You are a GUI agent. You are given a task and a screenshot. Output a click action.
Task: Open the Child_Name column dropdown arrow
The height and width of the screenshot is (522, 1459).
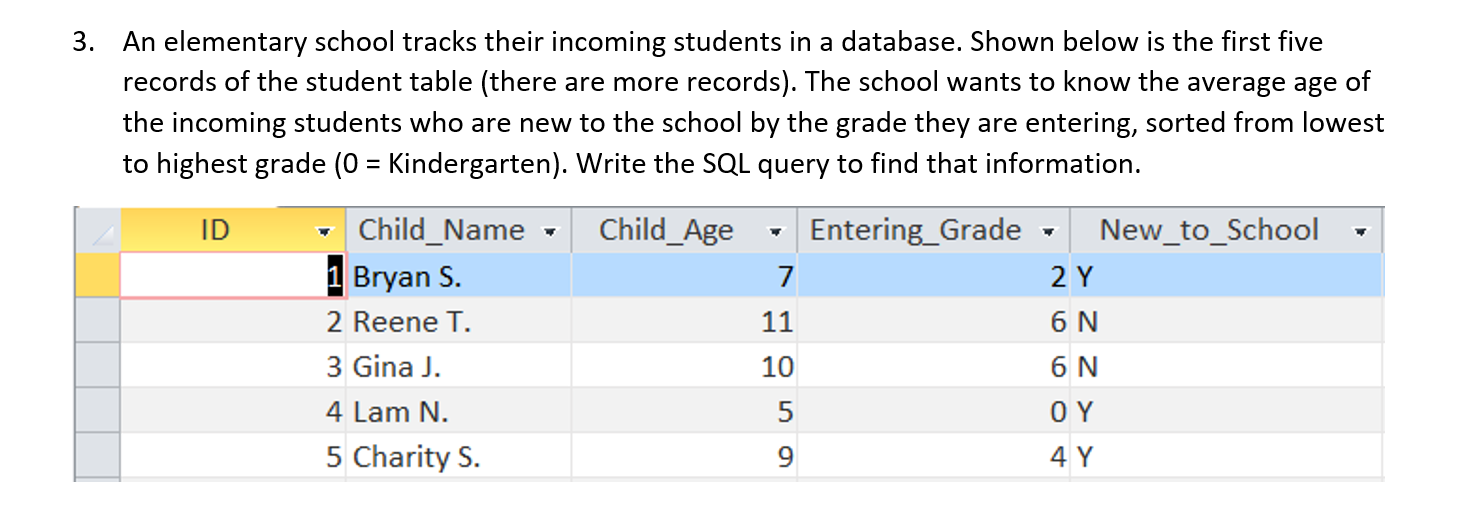coord(550,231)
